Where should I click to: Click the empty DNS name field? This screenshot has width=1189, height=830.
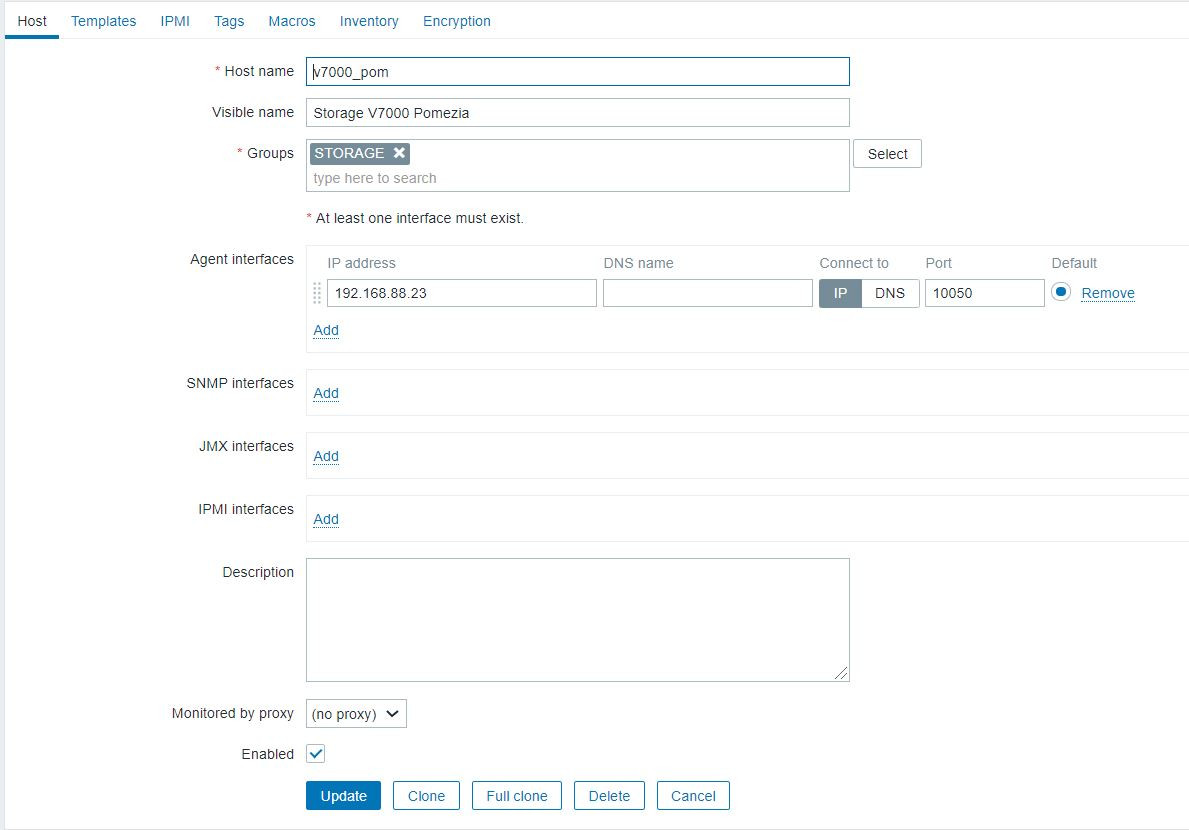[x=707, y=293]
